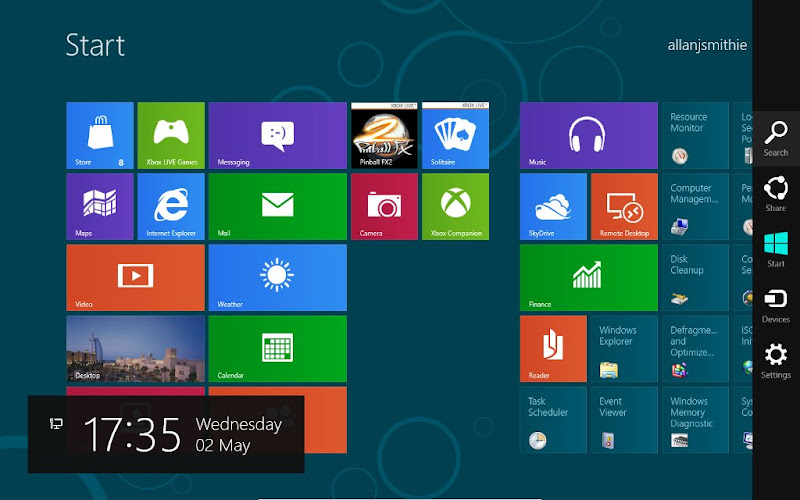Open the Music tile
Screen dimensions: 800x500
coord(589,135)
